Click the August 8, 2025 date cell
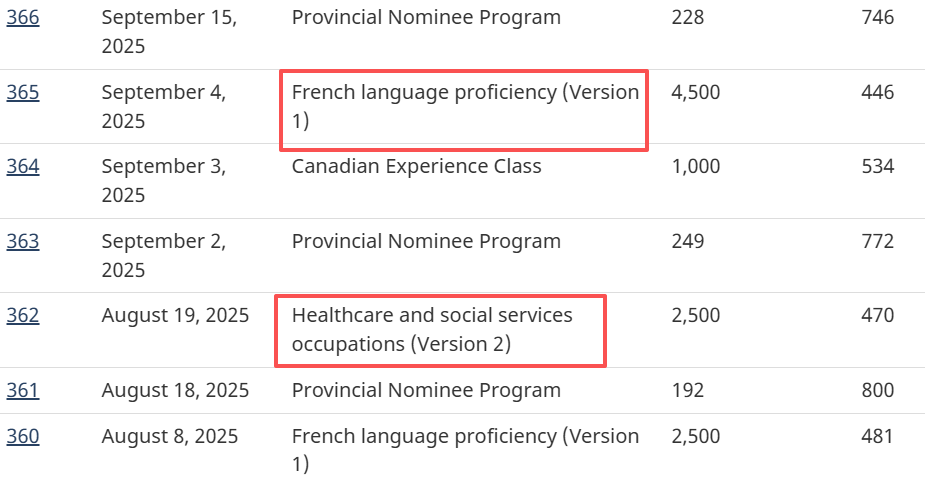Screen dimensions: 925x484 click(170, 436)
